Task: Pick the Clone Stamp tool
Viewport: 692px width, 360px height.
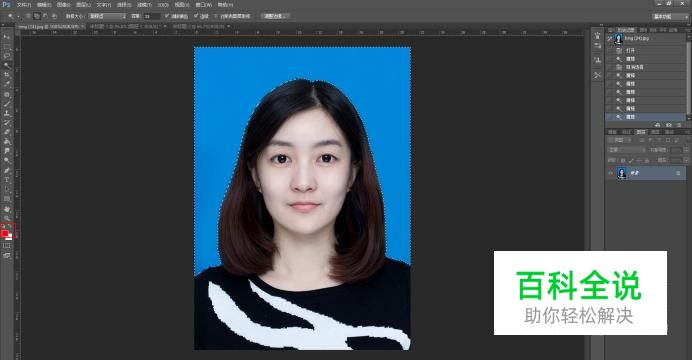Action: click(7, 113)
